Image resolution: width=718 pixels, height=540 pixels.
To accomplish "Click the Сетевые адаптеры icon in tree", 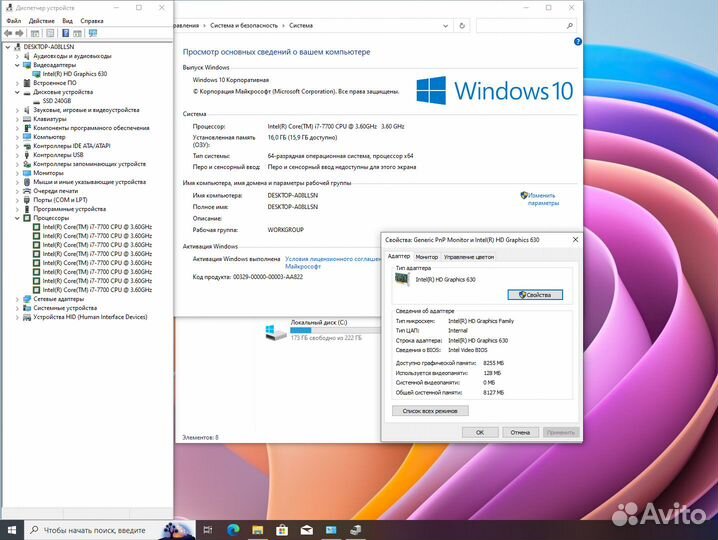I will (x=27, y=299).
